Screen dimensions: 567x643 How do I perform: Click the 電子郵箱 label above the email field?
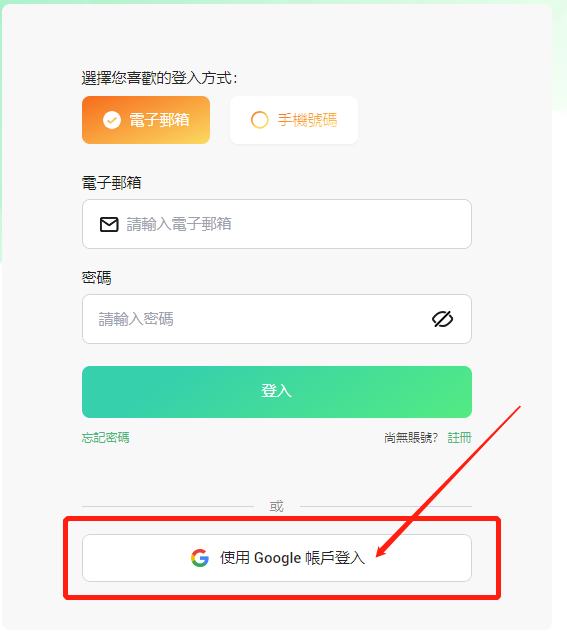(x=112, y=182)
